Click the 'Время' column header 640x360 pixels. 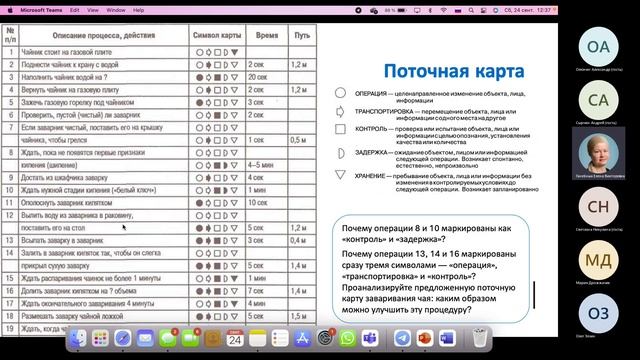tap(267, 36)
